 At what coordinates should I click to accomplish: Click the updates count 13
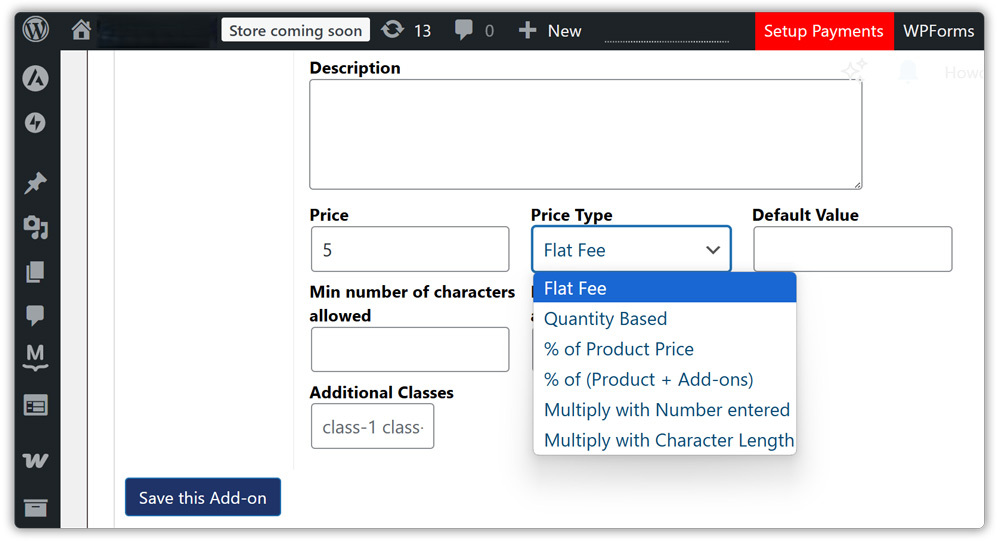click(x=422, y=31)
